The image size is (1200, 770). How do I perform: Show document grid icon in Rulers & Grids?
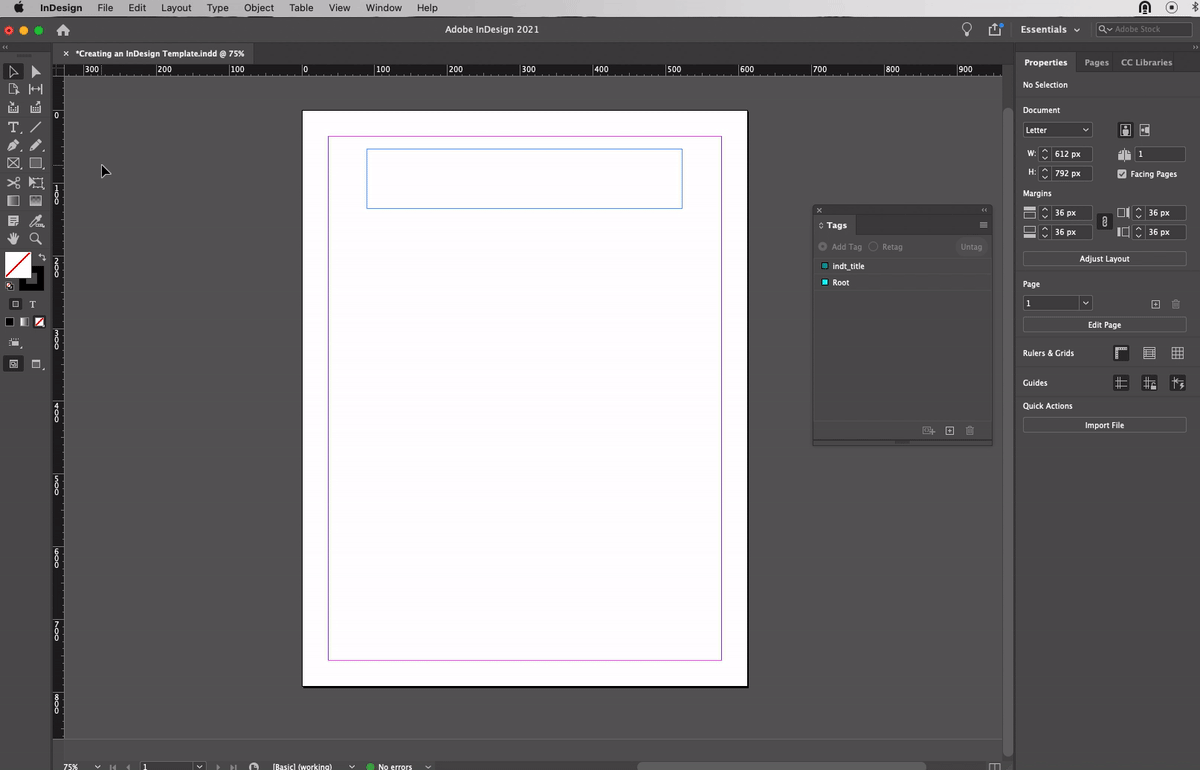click(1177, 353)
